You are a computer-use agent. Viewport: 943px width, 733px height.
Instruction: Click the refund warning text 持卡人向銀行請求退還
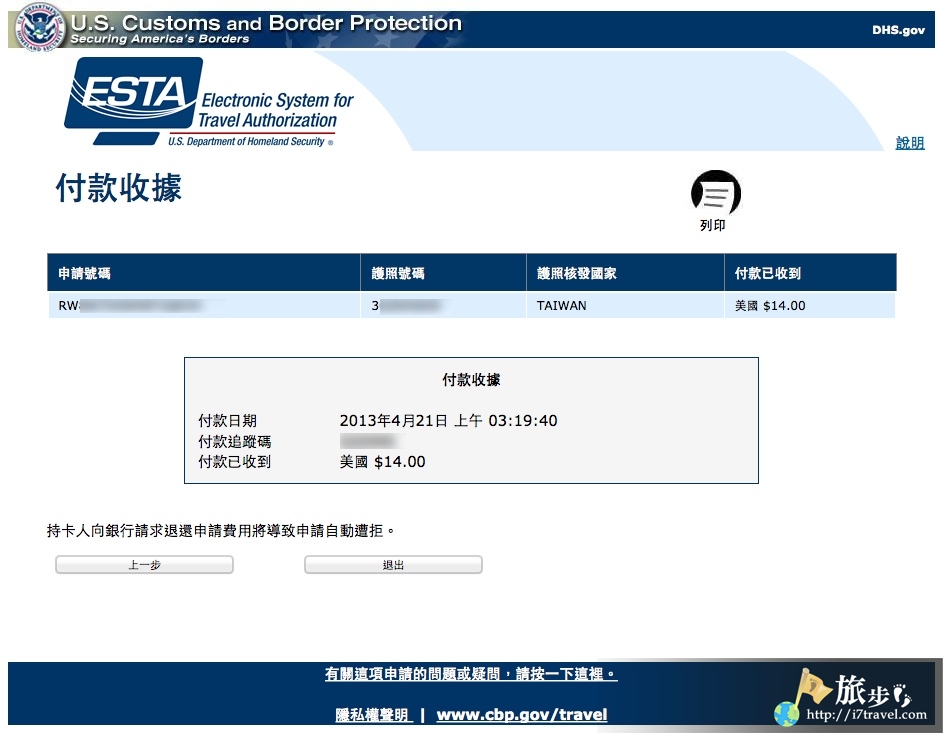(221, 530)
